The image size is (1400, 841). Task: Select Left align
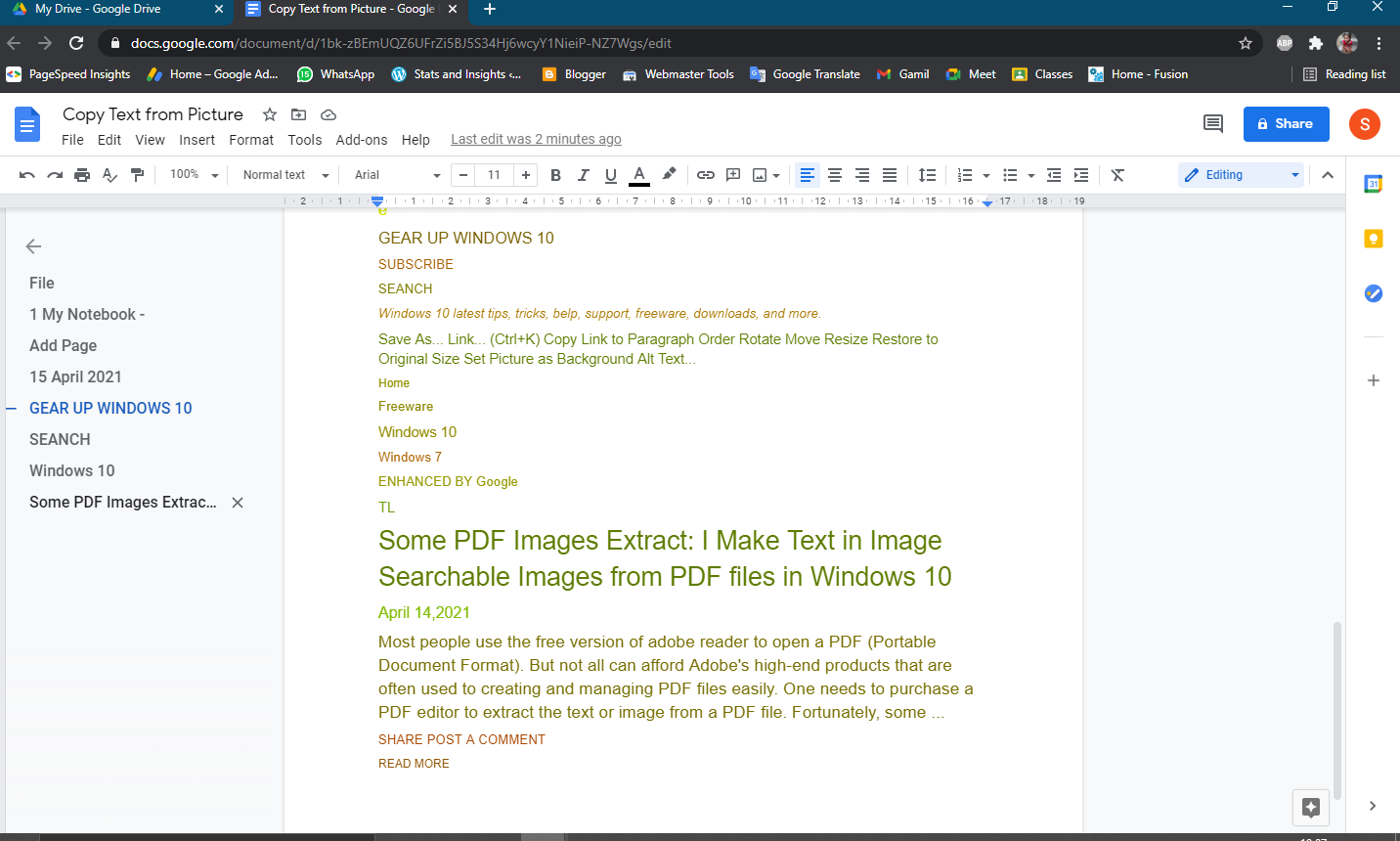pos(808,175)
